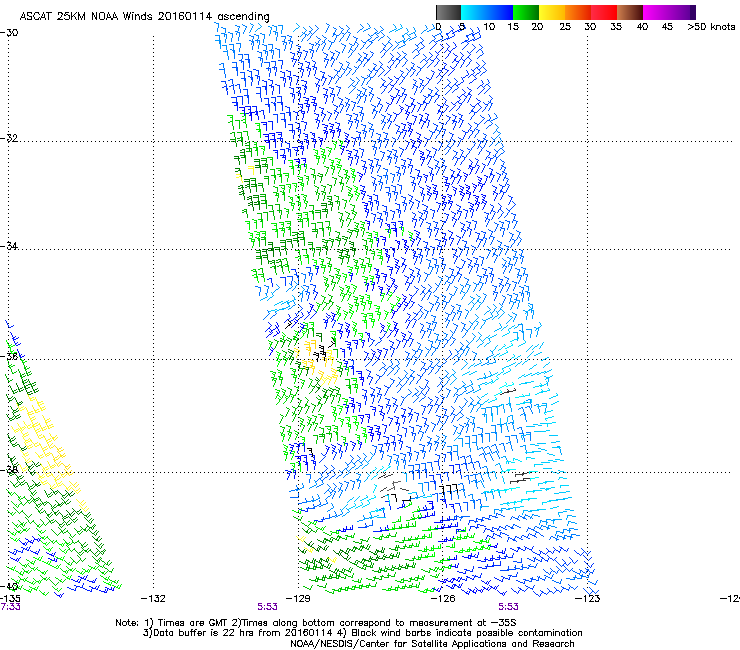Screen dimensions: 740x650
Task: Click the latitude label '-30'
Action: 9,33
